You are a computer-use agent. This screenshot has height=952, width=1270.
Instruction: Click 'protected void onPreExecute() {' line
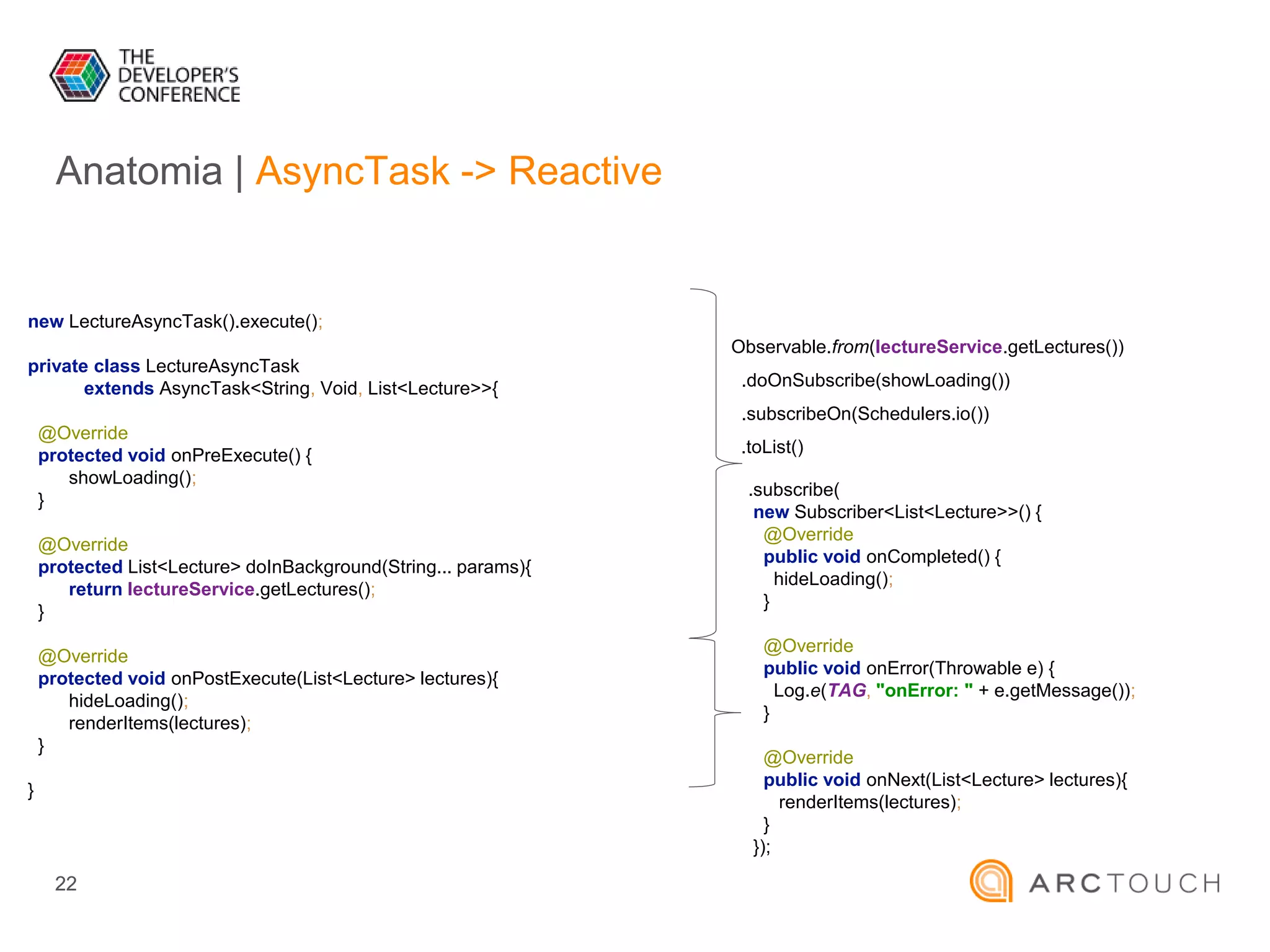point(175,456)
